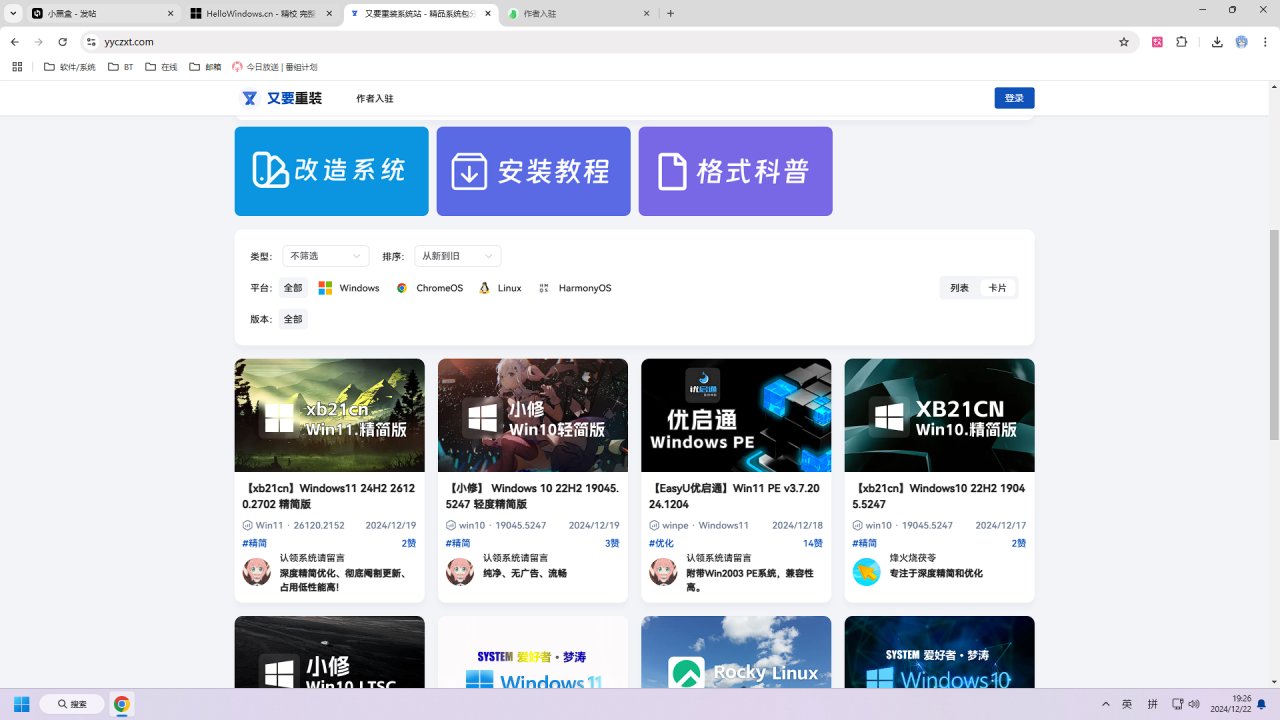Open the notification bell in taskbar
1280x720 pixels.
coord(1262,704)
